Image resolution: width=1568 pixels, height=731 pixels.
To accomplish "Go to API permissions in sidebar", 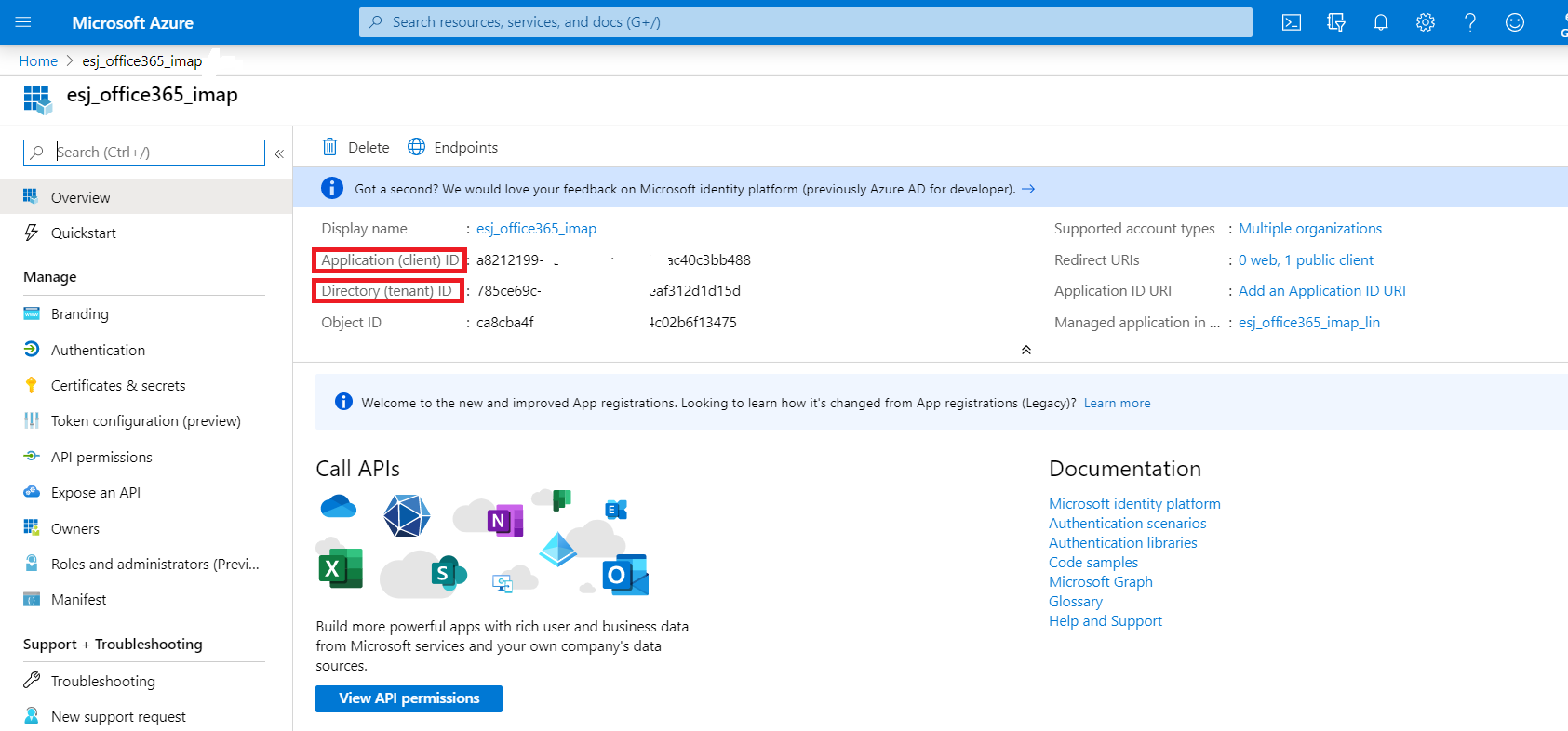I will (x=101, y=457).
